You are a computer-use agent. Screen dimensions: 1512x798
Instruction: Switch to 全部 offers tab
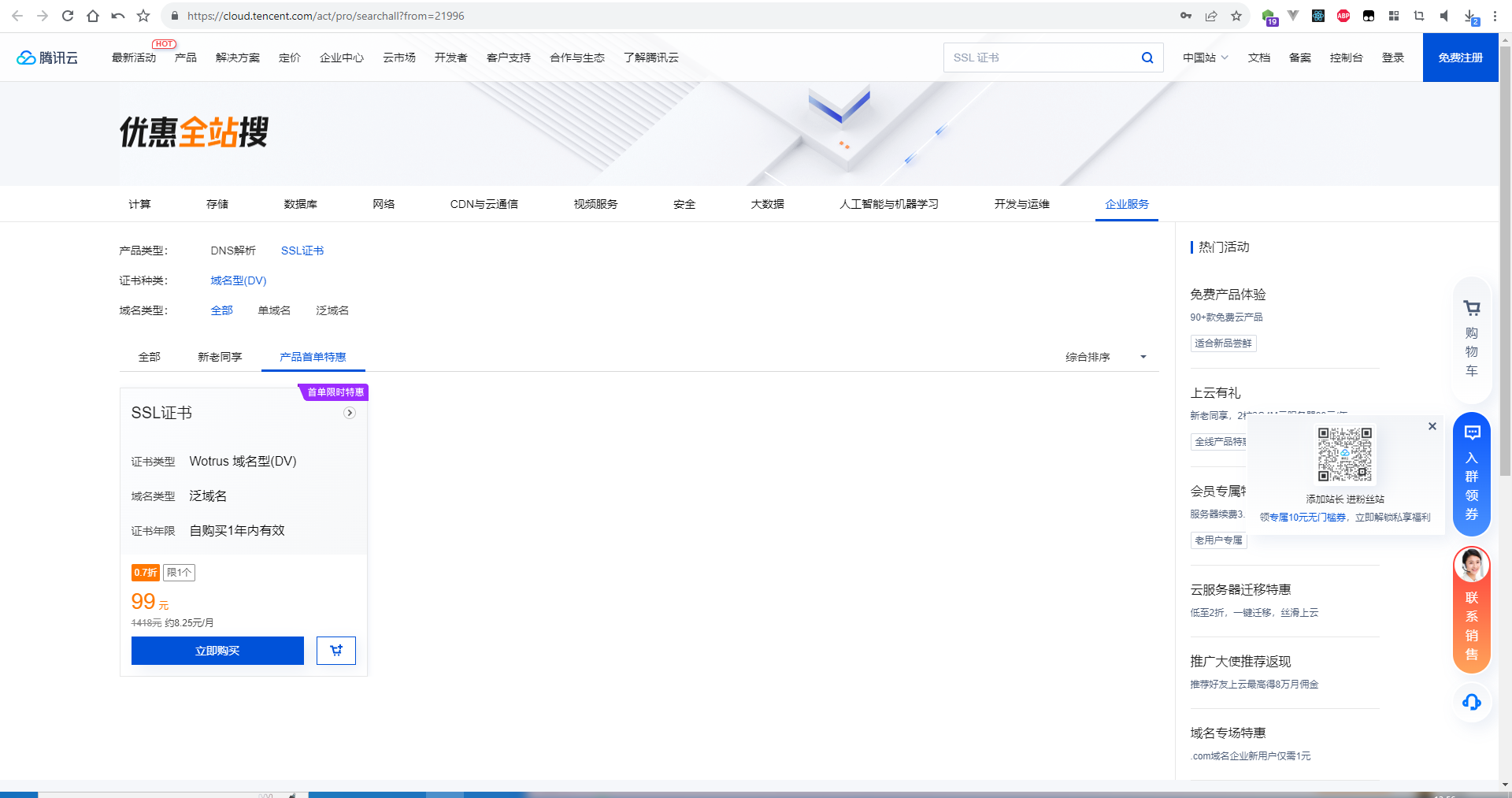(150, 357)
